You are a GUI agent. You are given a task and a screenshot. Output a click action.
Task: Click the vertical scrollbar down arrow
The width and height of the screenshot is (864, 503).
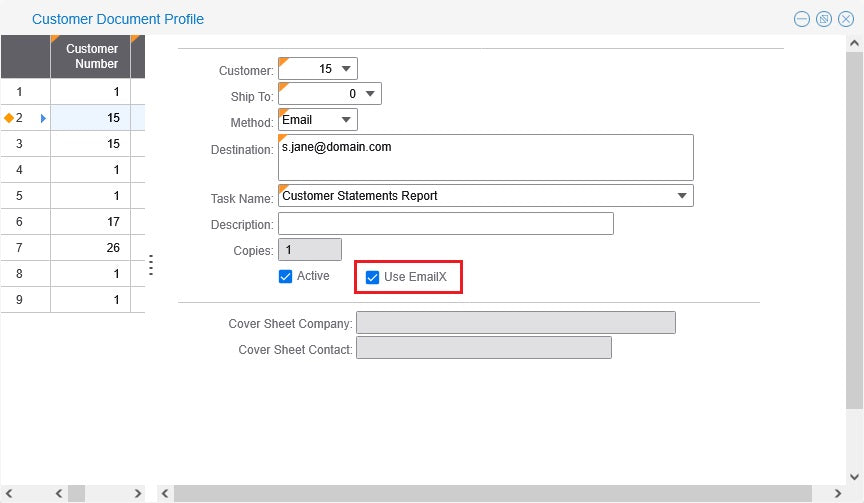854,476
